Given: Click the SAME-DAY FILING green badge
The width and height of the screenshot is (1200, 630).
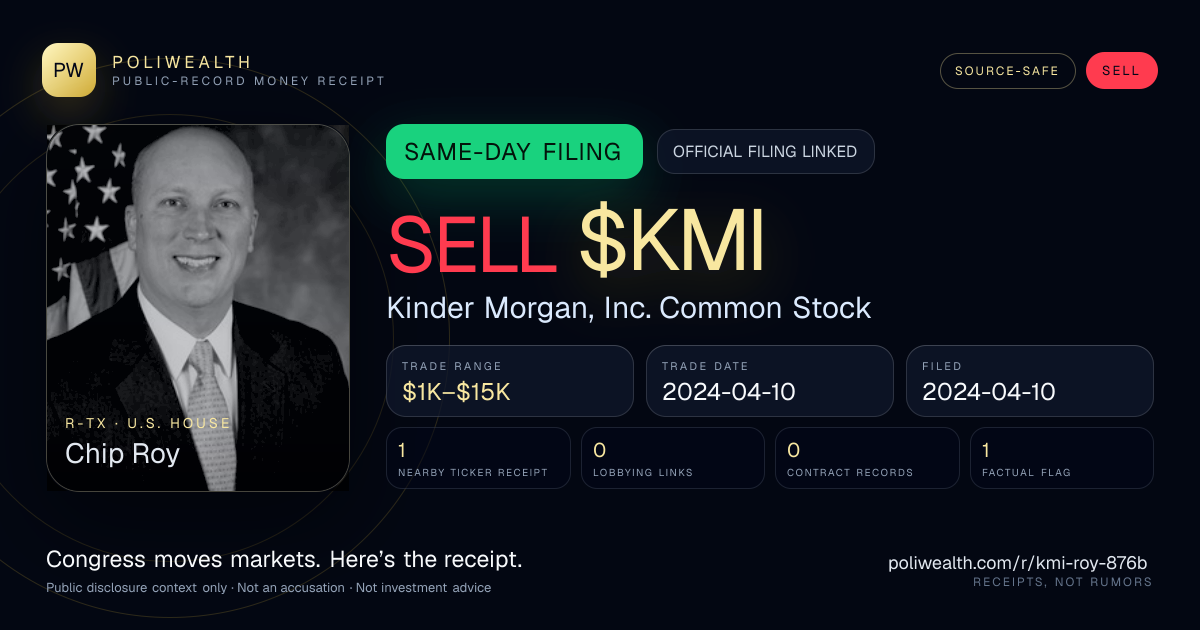Looking at the screenshot, I should (514, 152).
